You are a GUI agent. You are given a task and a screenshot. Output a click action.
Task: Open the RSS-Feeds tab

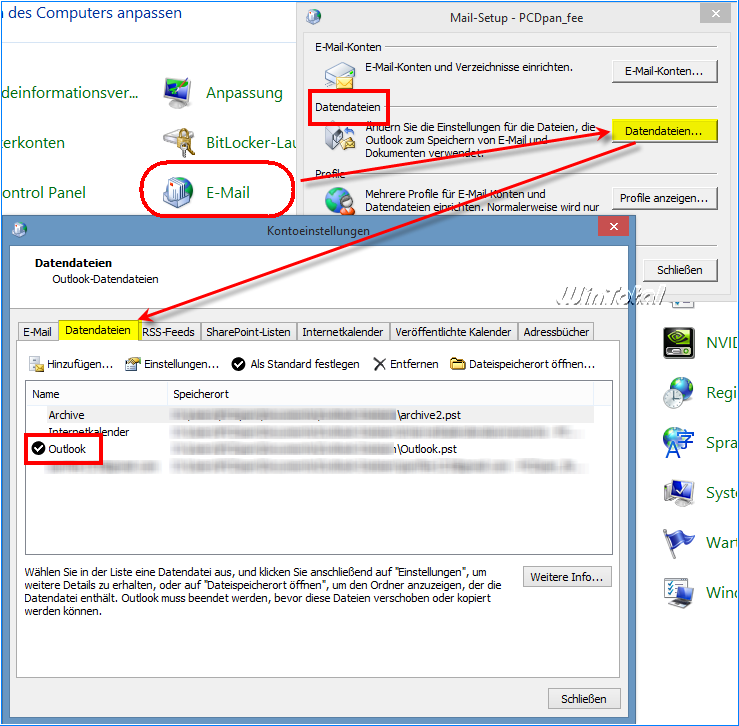[168, 332]
